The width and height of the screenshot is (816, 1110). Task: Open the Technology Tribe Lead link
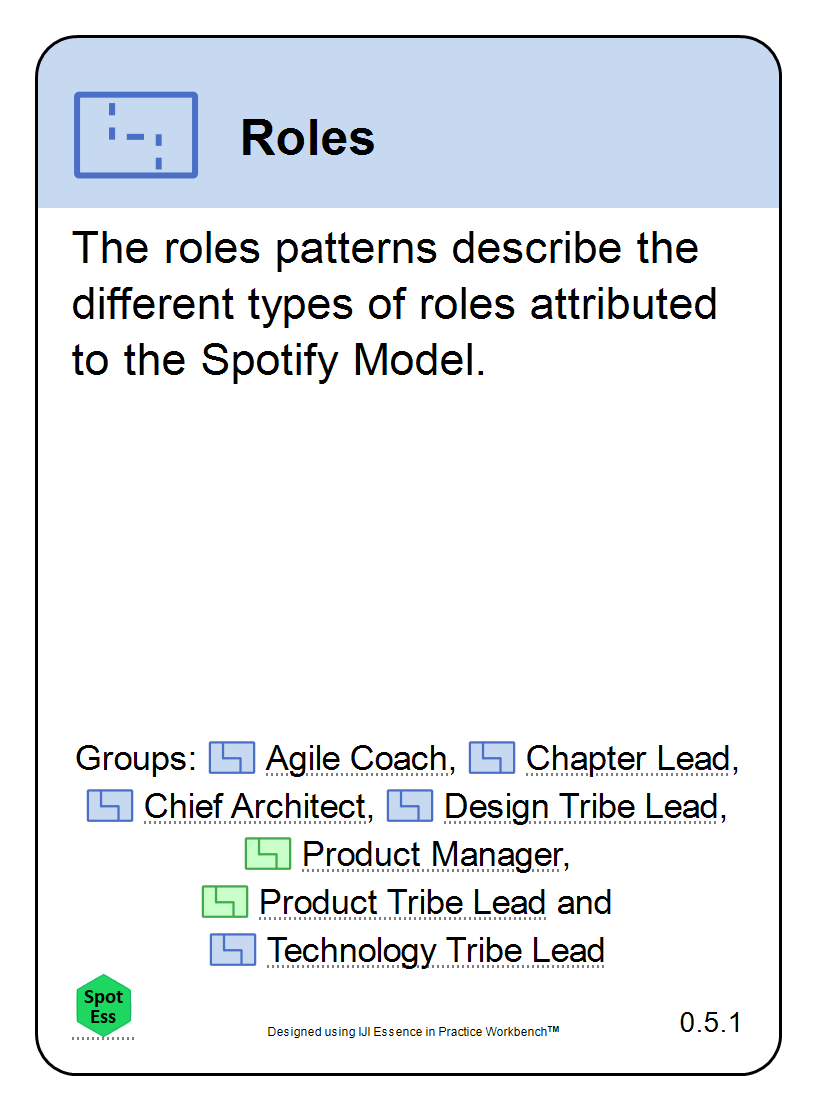pos(436,951)
